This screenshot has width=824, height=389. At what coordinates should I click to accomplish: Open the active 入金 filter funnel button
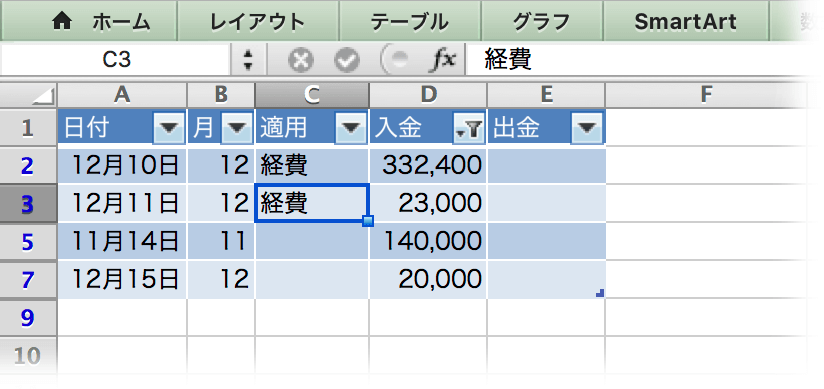[468, 127]
